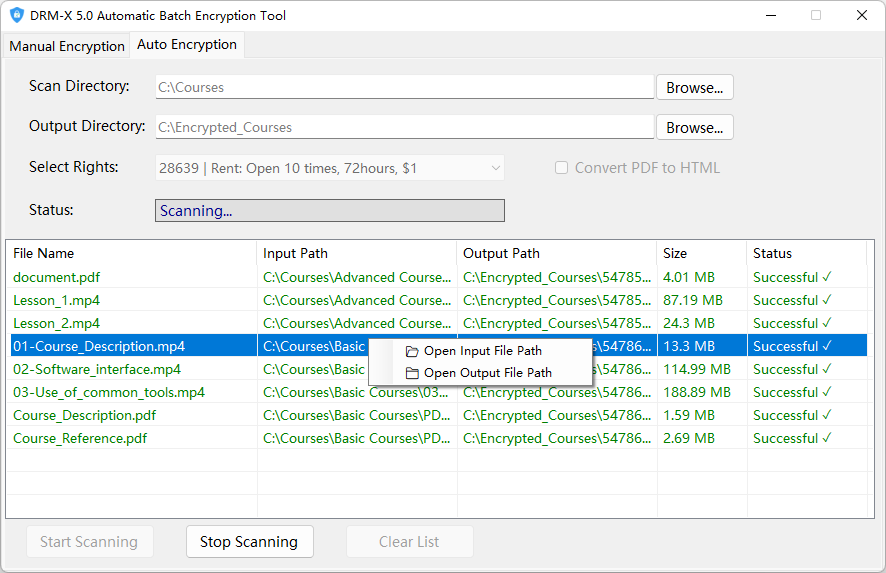Sort by Size column header
Screen dimensions: 886x573
[x=702, y=253]
